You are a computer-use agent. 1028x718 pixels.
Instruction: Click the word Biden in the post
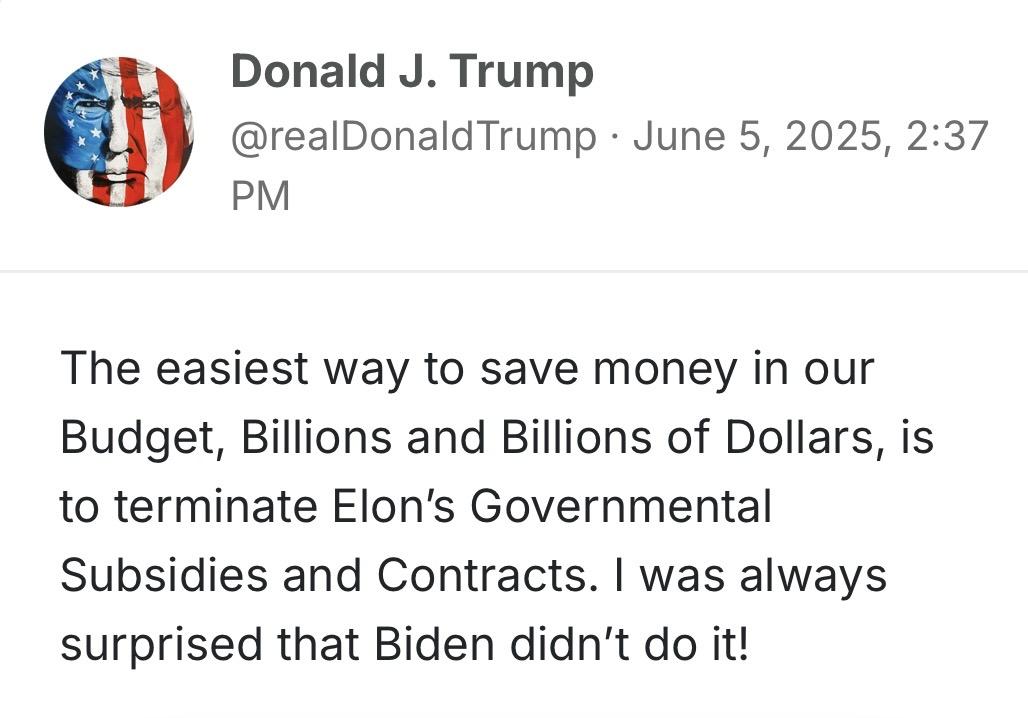[x=434, y=644]
